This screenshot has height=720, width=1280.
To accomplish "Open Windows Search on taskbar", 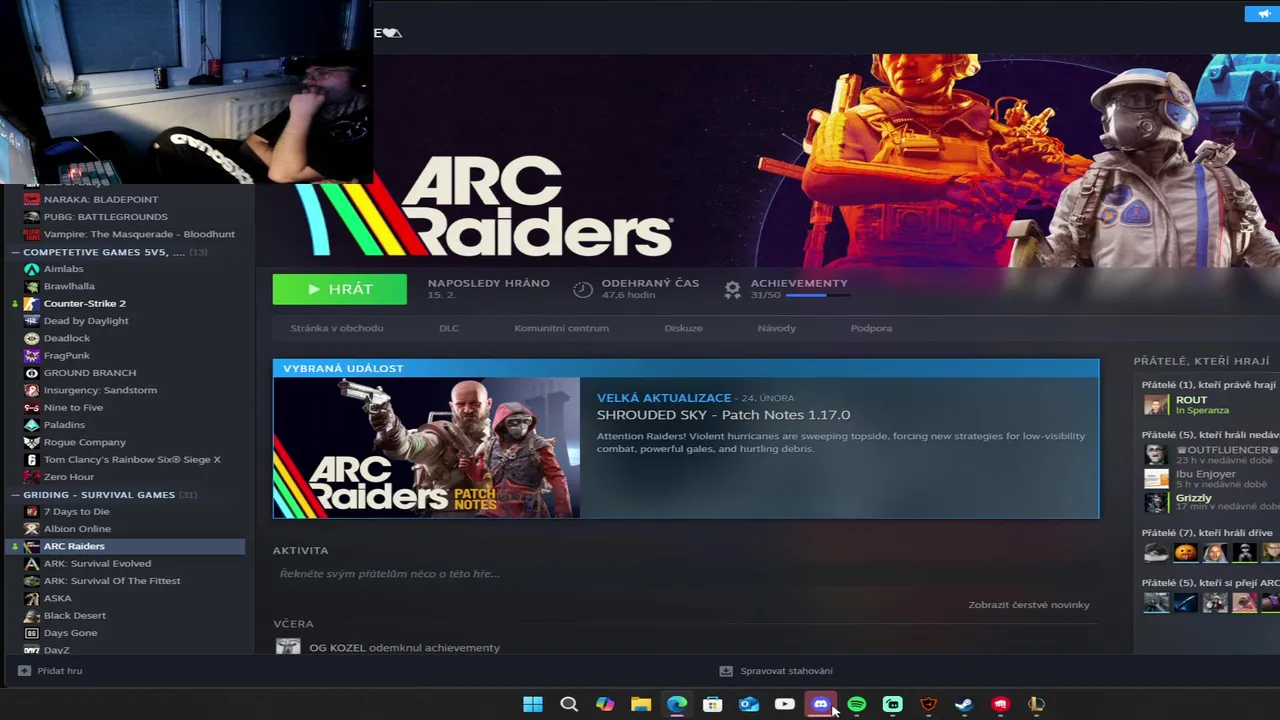I will pos(569,704).
